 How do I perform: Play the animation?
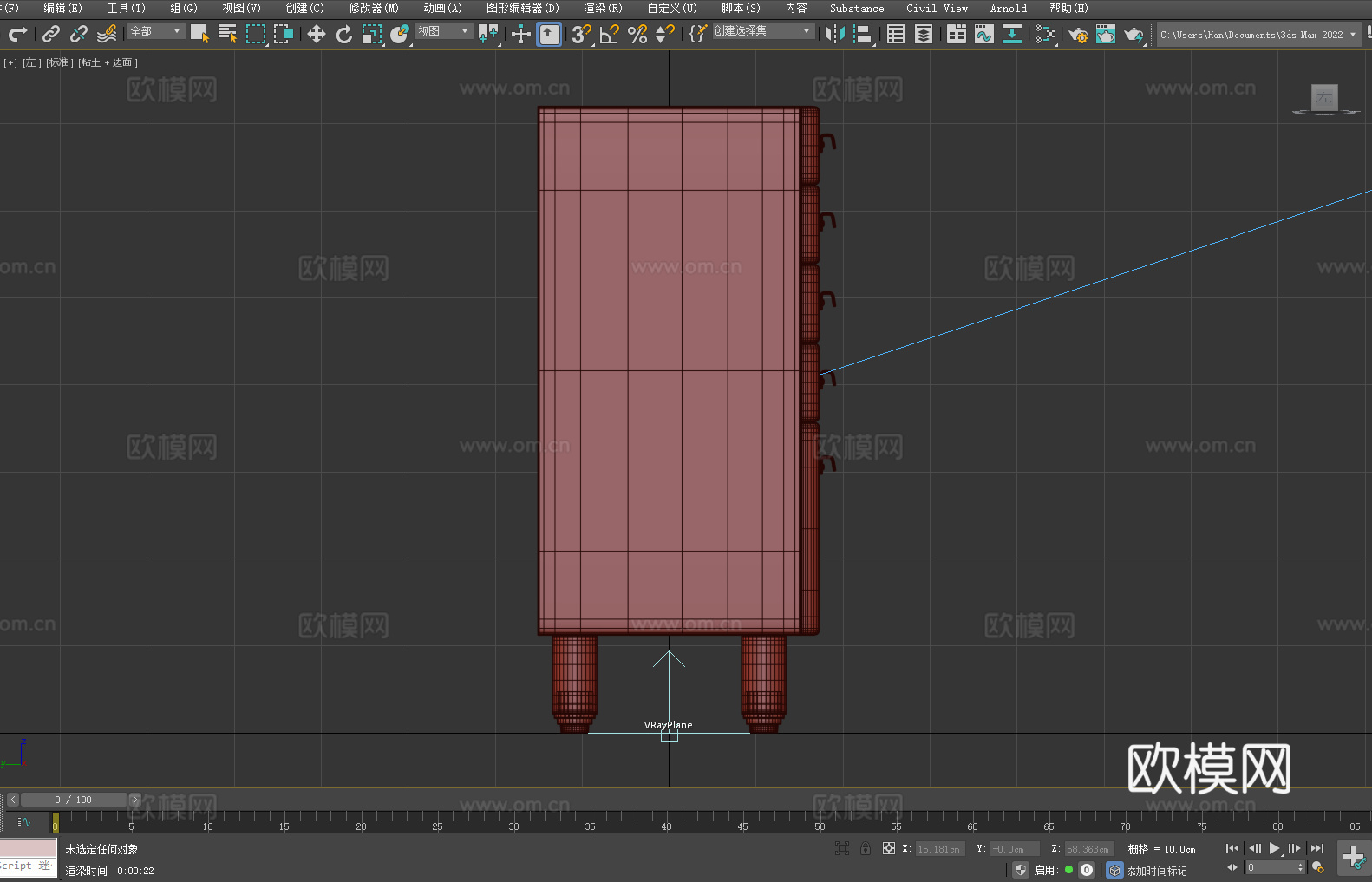point(1275,848)
